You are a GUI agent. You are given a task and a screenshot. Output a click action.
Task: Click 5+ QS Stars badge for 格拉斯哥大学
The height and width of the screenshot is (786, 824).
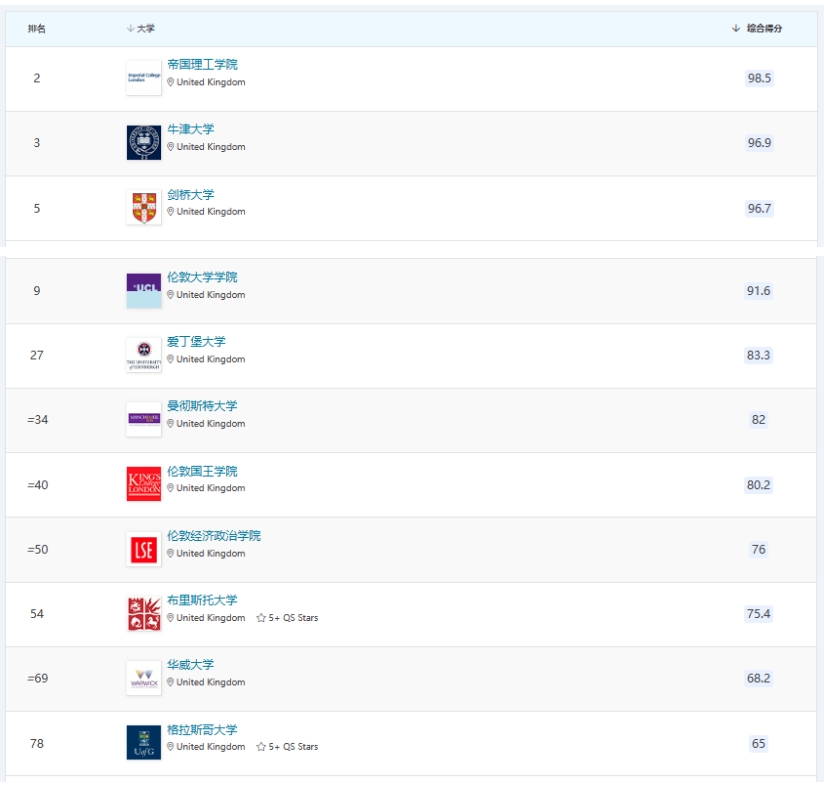click(287, 747)
